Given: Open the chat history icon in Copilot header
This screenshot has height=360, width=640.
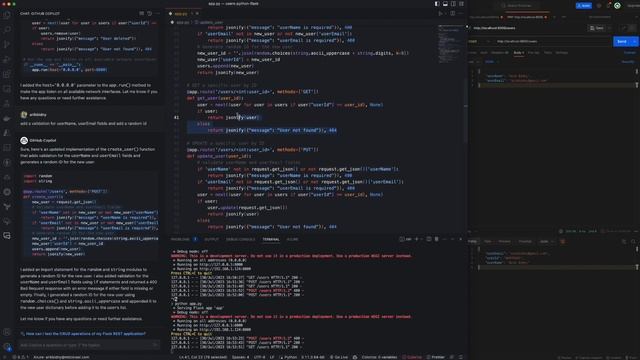Looking at the screenshot, I should tap(149, 13).
